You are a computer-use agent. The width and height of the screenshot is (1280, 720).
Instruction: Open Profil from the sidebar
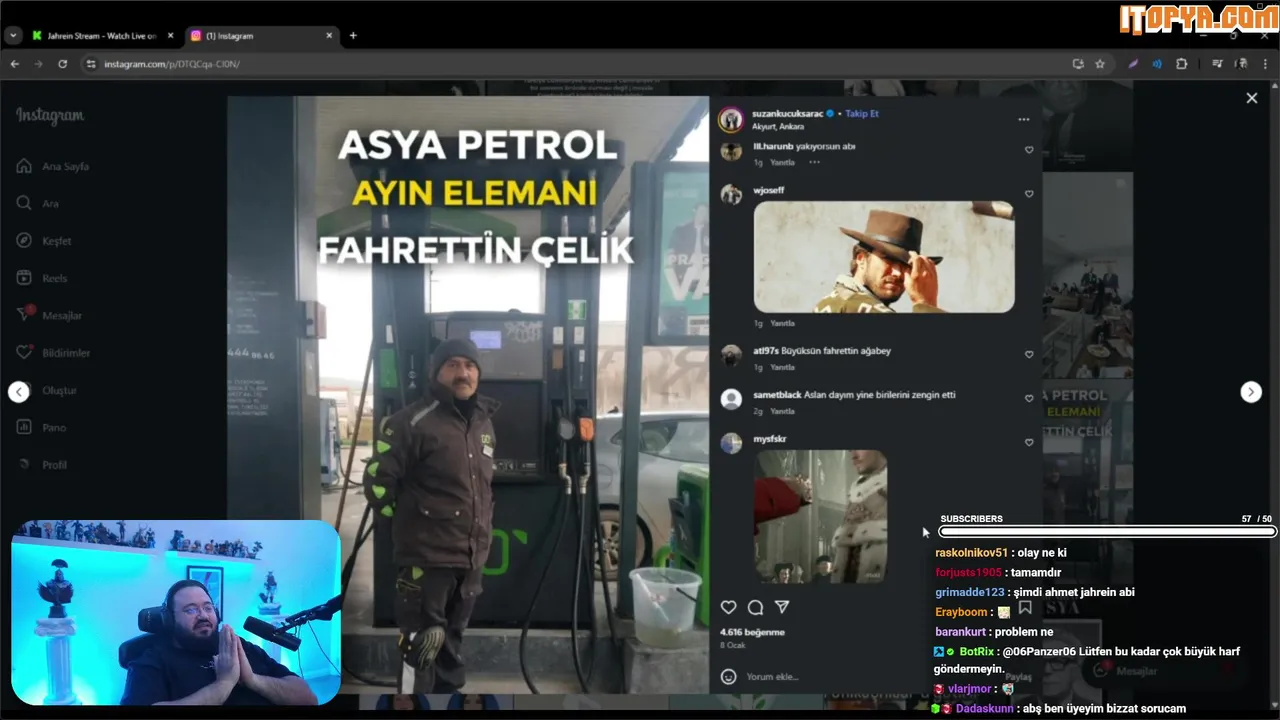pyautogui.click(x=42, y=465)
